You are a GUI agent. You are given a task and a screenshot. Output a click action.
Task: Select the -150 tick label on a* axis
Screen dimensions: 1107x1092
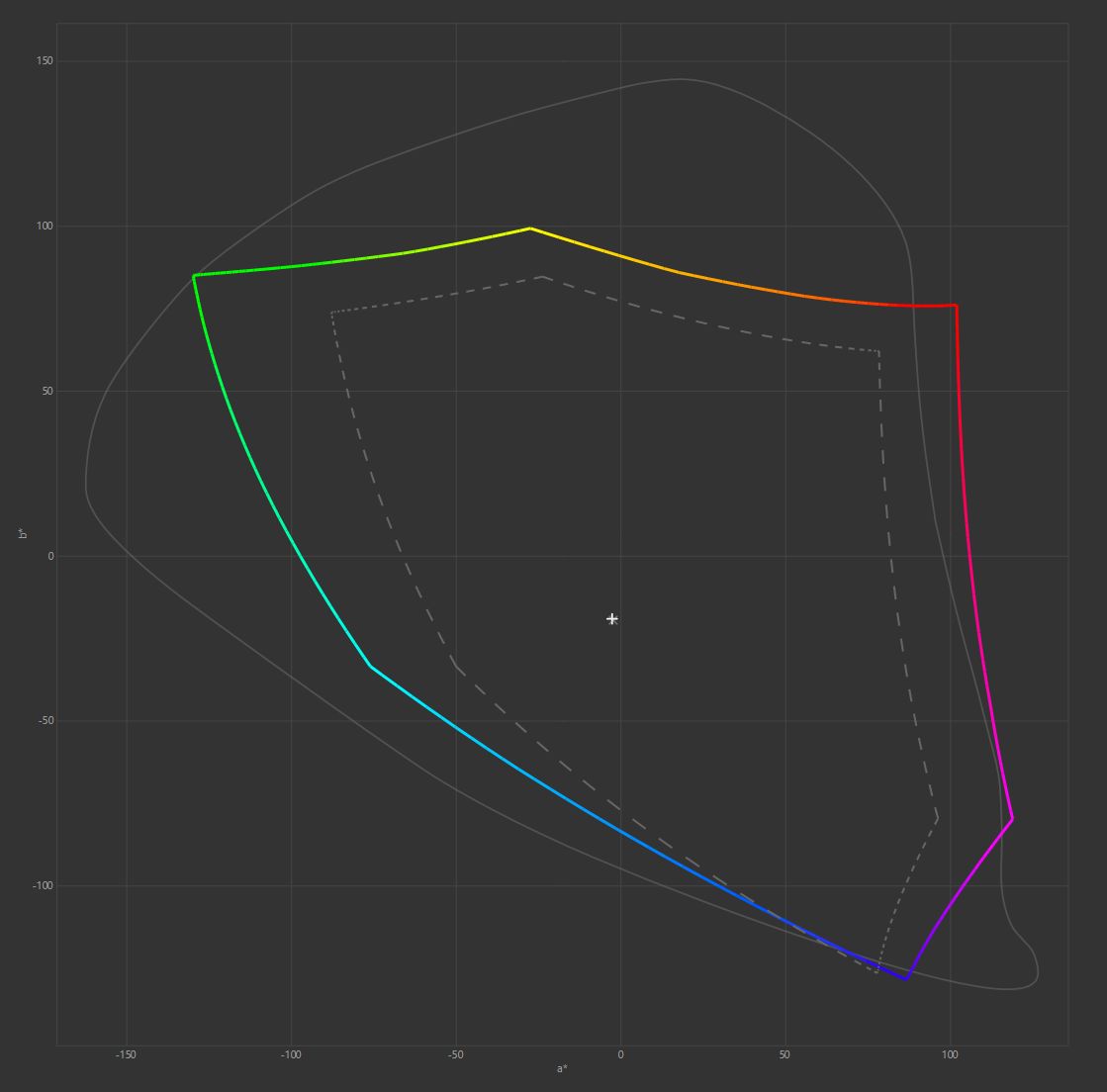point(126,1054)
